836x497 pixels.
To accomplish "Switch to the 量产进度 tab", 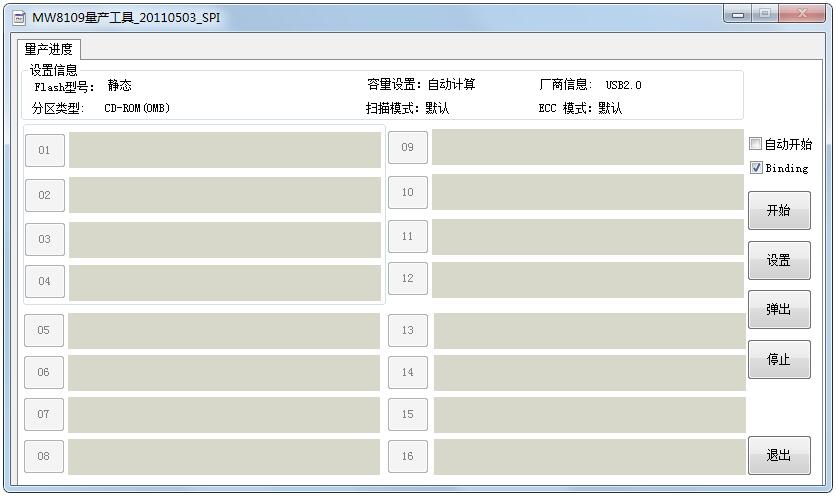I will 49,50.
